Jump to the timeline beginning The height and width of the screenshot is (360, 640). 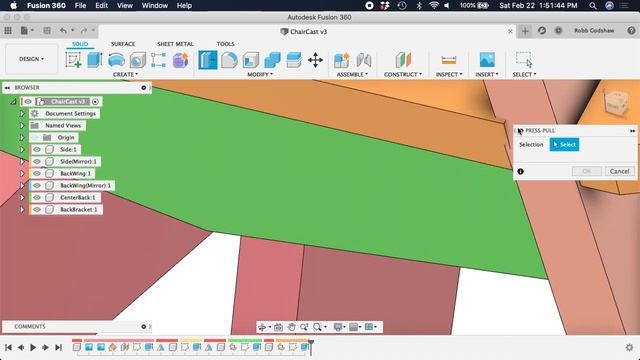click(x=8, y=347)
